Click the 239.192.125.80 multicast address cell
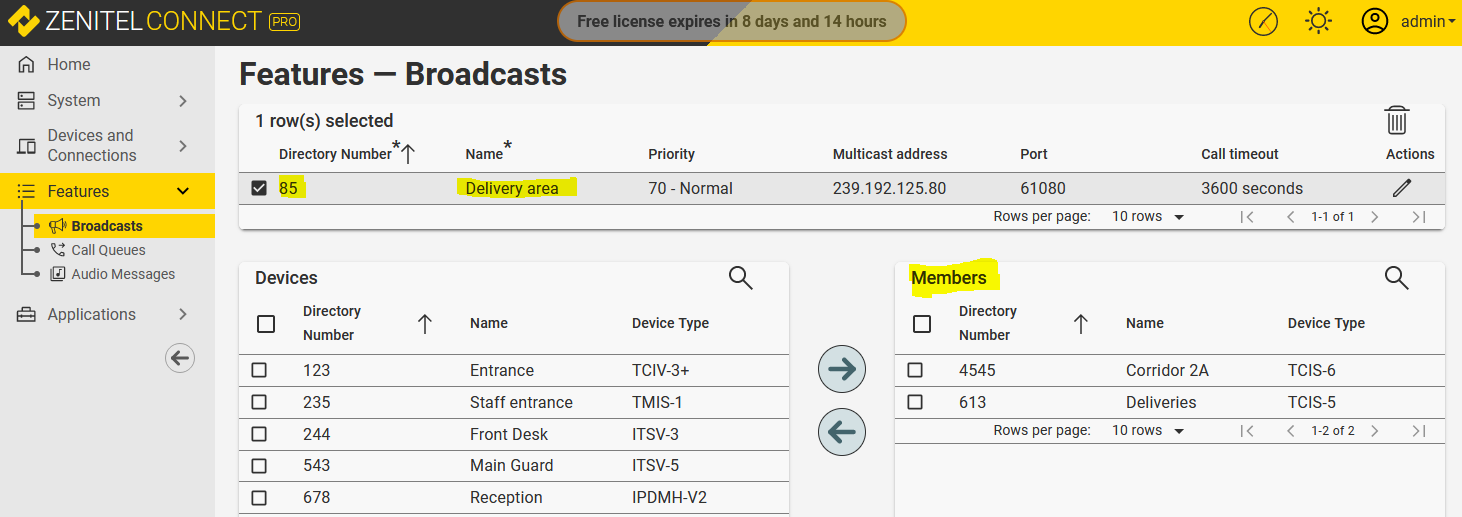1462x517 pixels. click(x=890, y=188)
